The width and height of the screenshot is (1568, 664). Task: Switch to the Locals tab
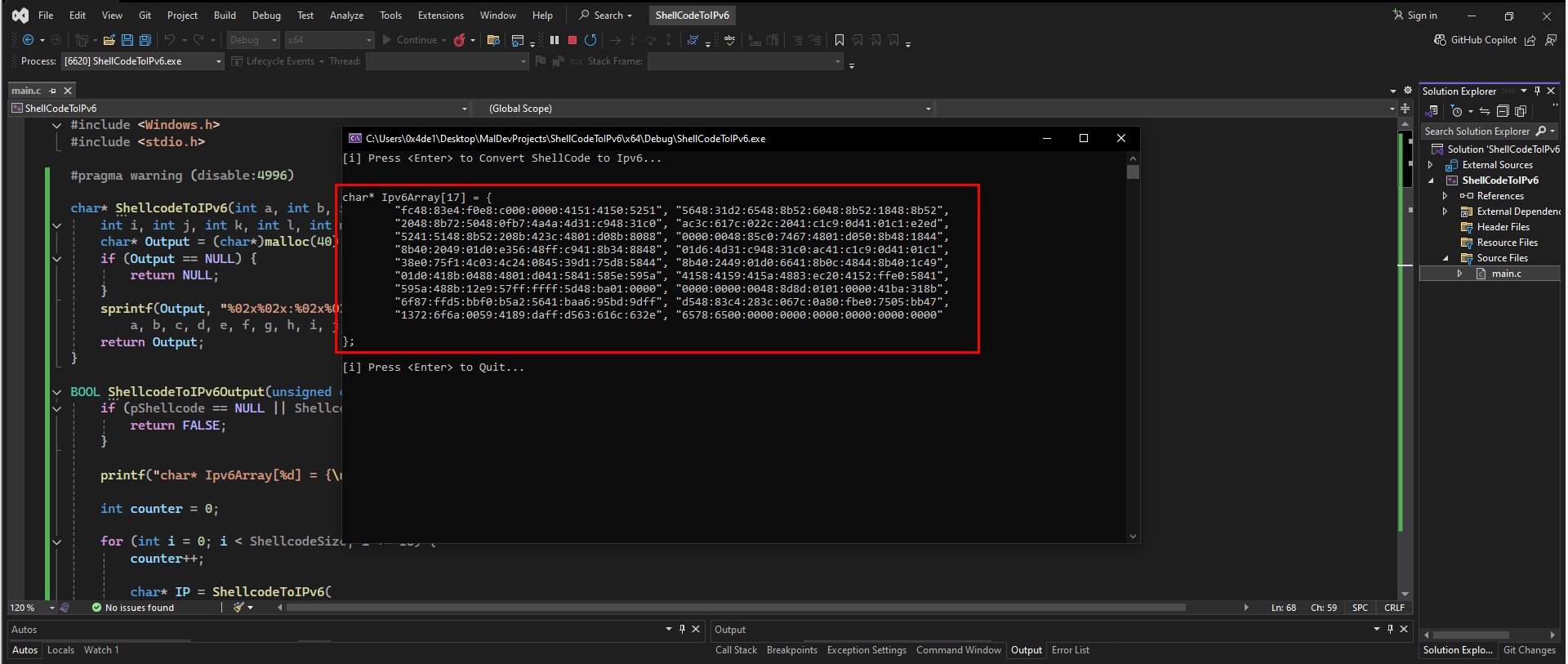(x=60, y=650)
